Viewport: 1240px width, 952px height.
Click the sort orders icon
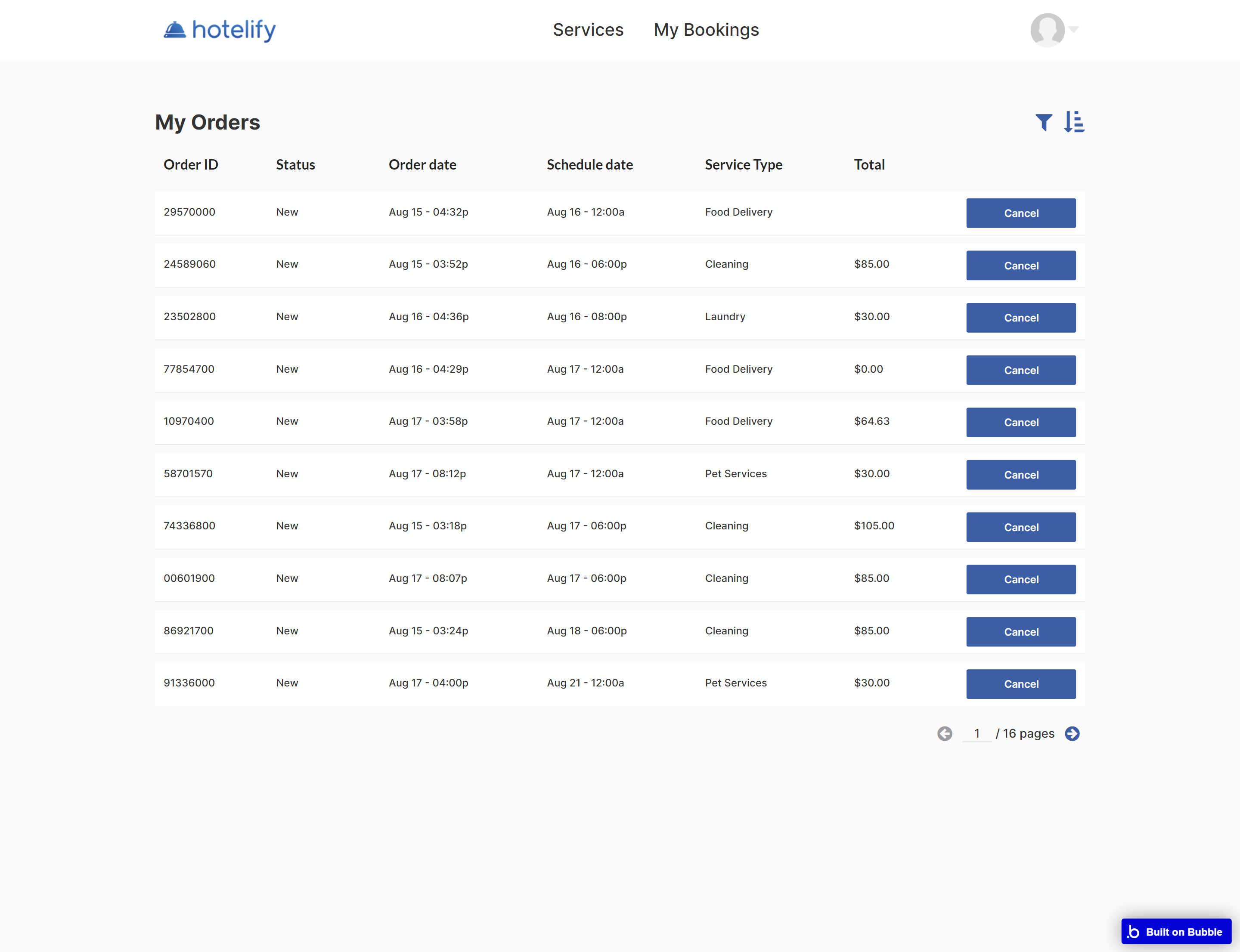click(1074, 122)
